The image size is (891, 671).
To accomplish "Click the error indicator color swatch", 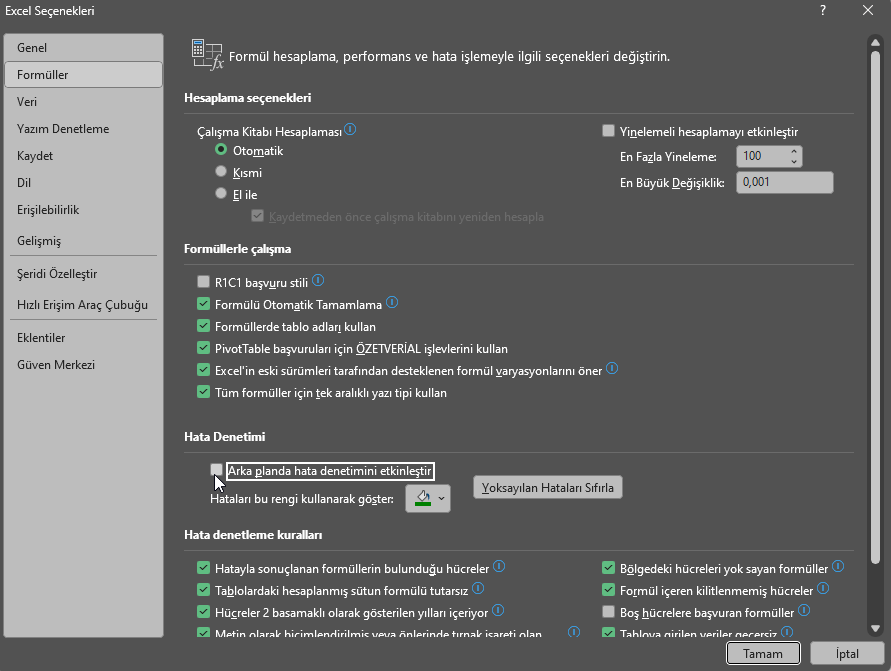I will point(424,498).
